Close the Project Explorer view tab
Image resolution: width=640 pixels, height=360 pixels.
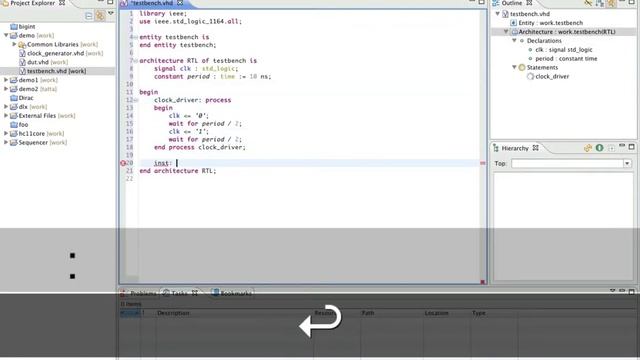click(x=62, y=3)
